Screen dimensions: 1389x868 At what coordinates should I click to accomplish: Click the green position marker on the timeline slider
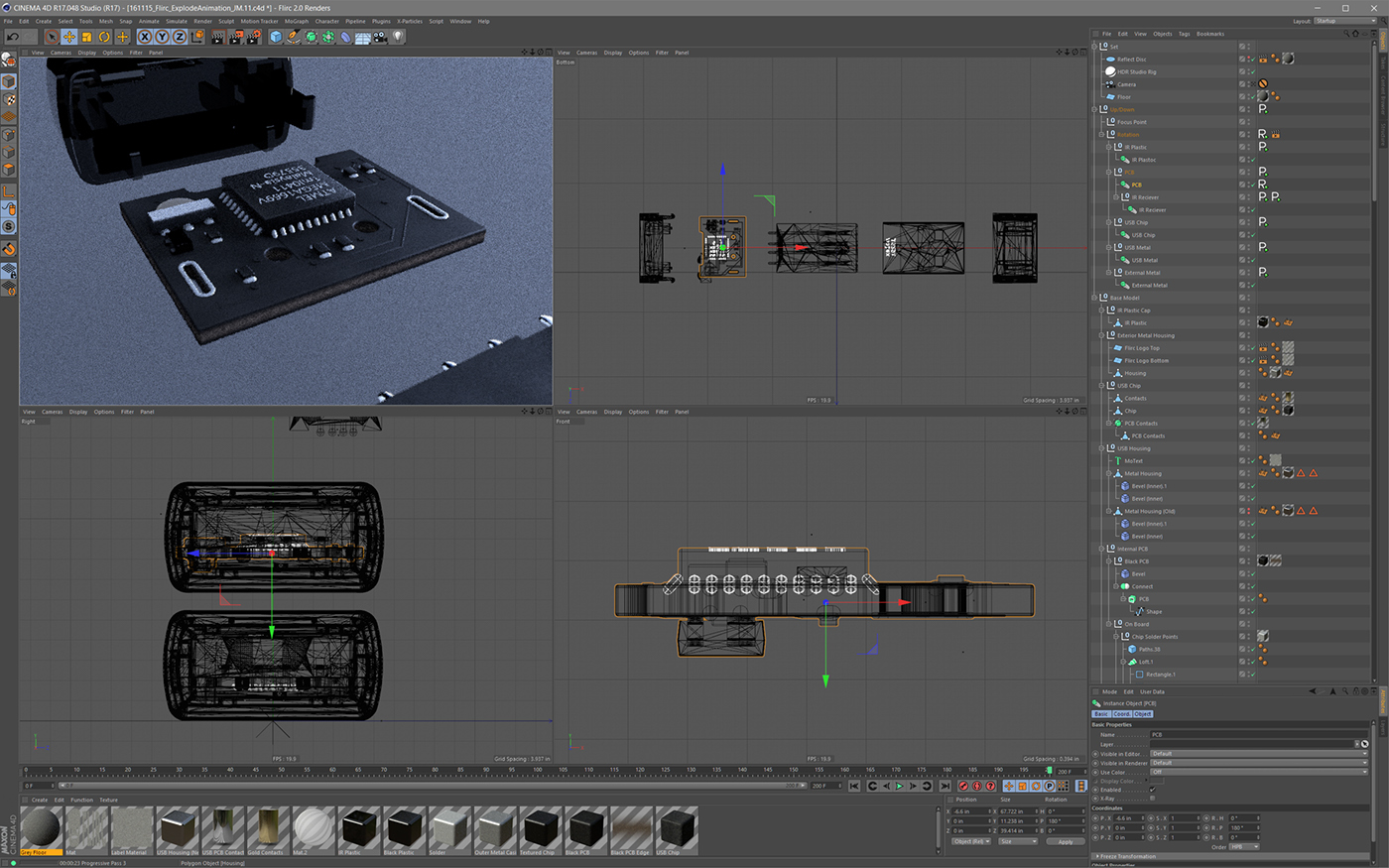pyautogui.click(x=1049, y=771)
